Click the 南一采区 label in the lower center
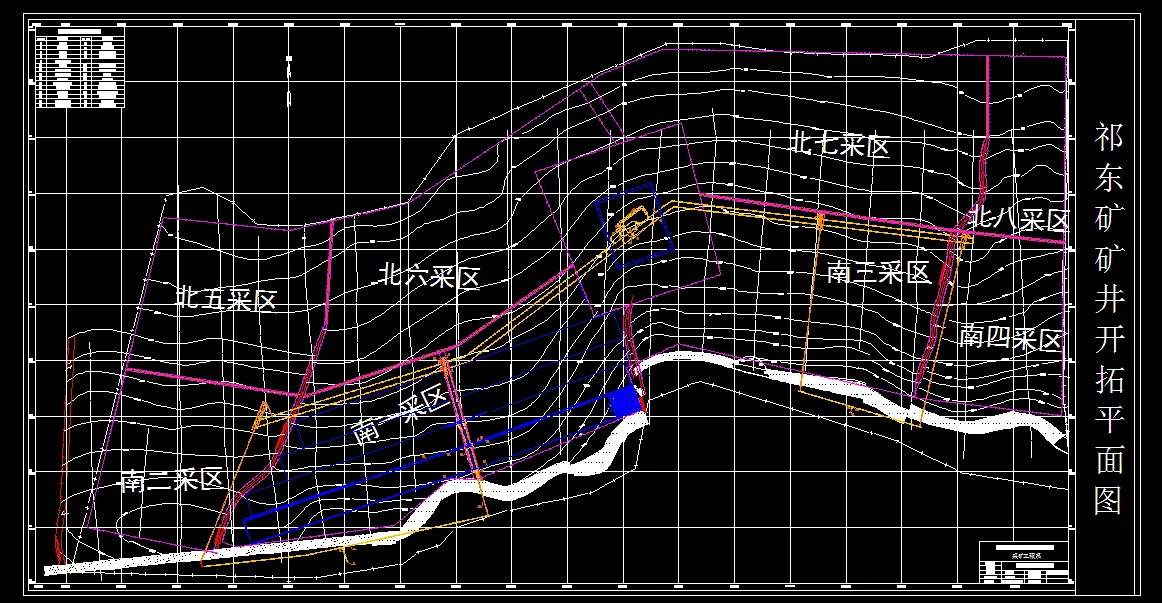 (402, 410)
